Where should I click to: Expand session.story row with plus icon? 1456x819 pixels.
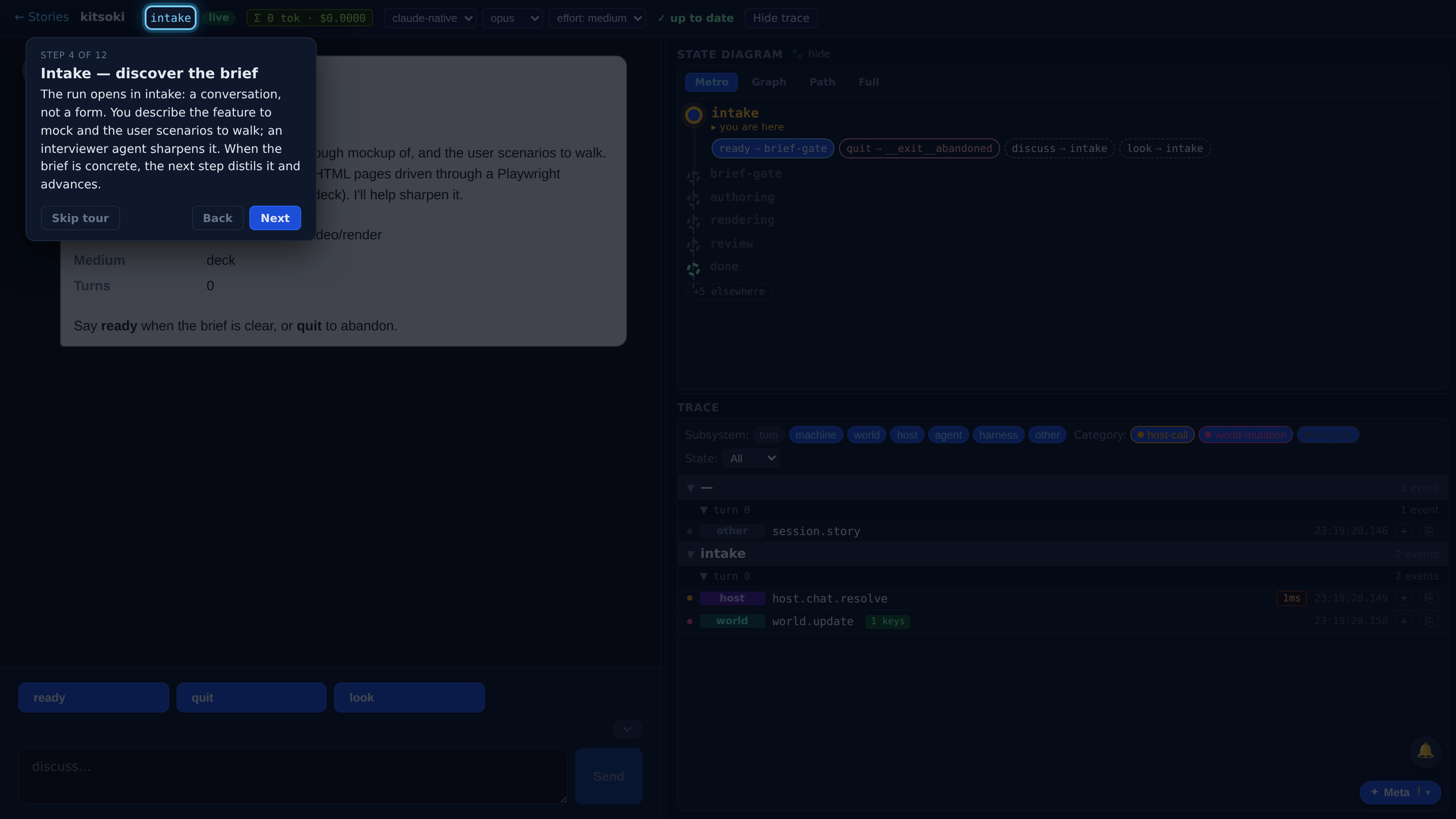click(x=1403, y=531)
